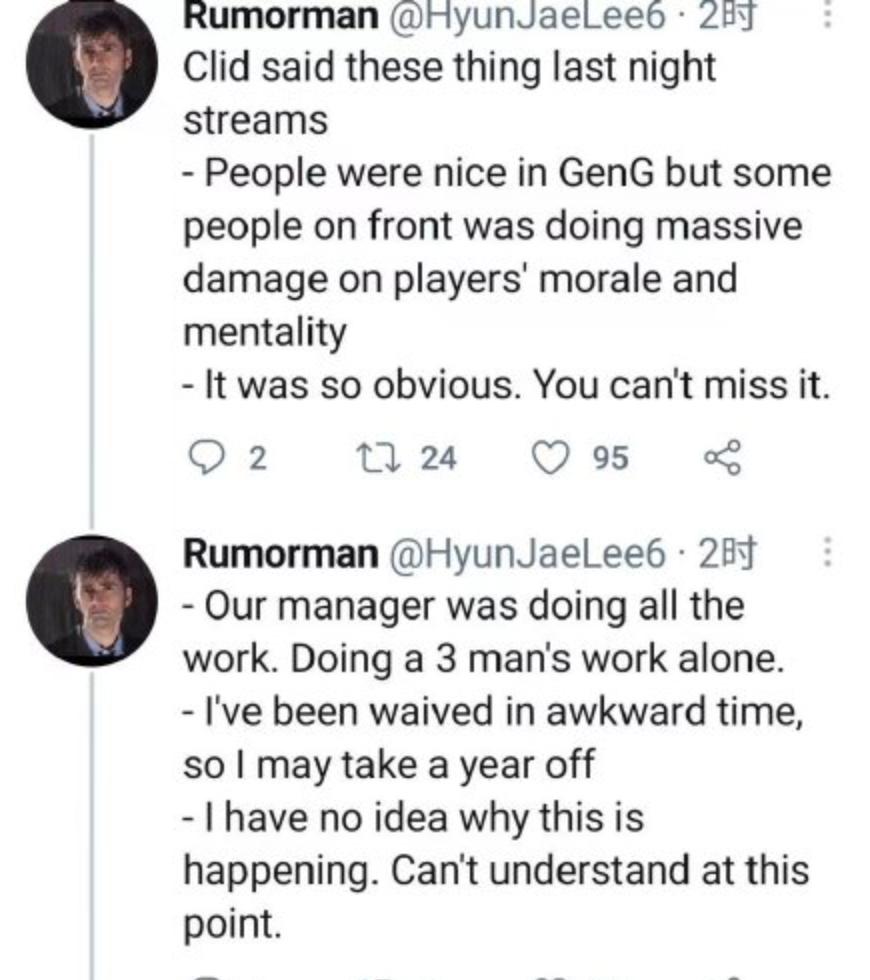
Task: Click the like count 95
Action: [x=610, y=459]
